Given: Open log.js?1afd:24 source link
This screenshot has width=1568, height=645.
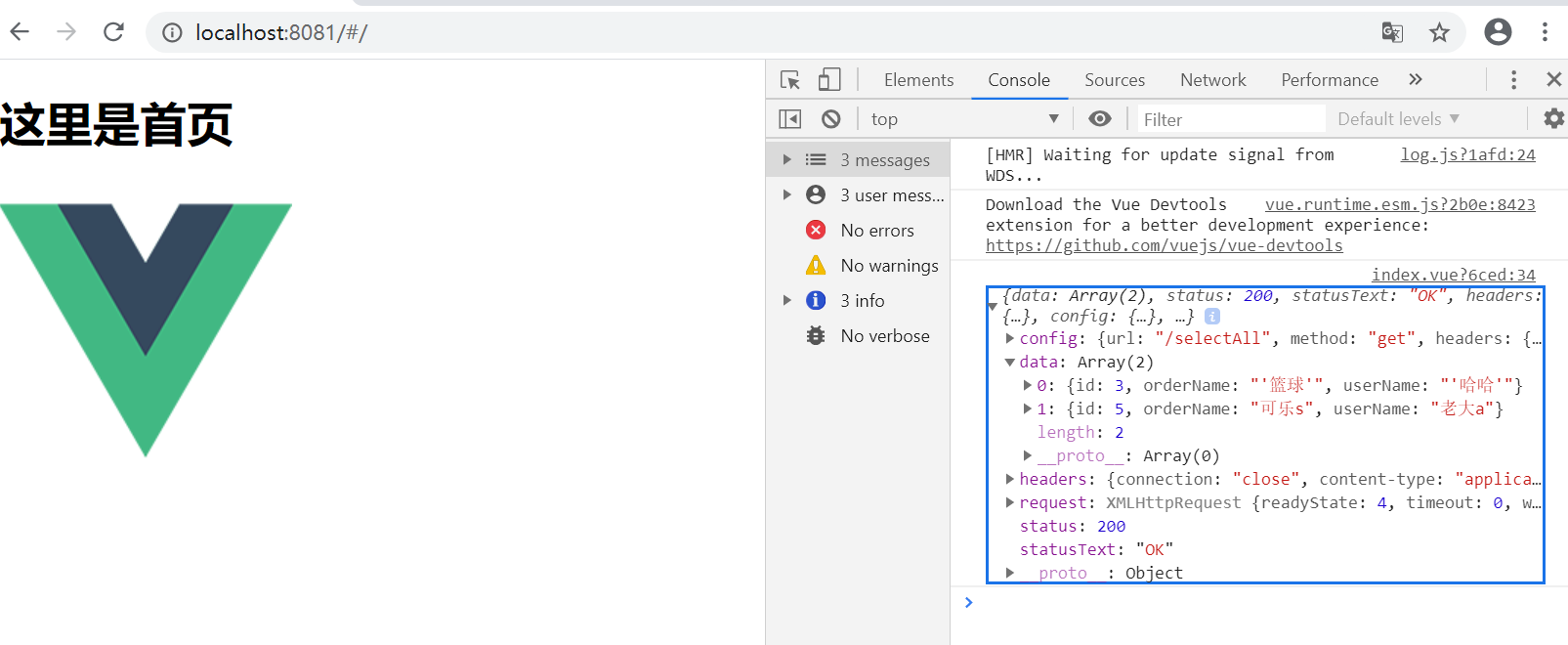Looking at the screenshot, I should pos(1467,154).
